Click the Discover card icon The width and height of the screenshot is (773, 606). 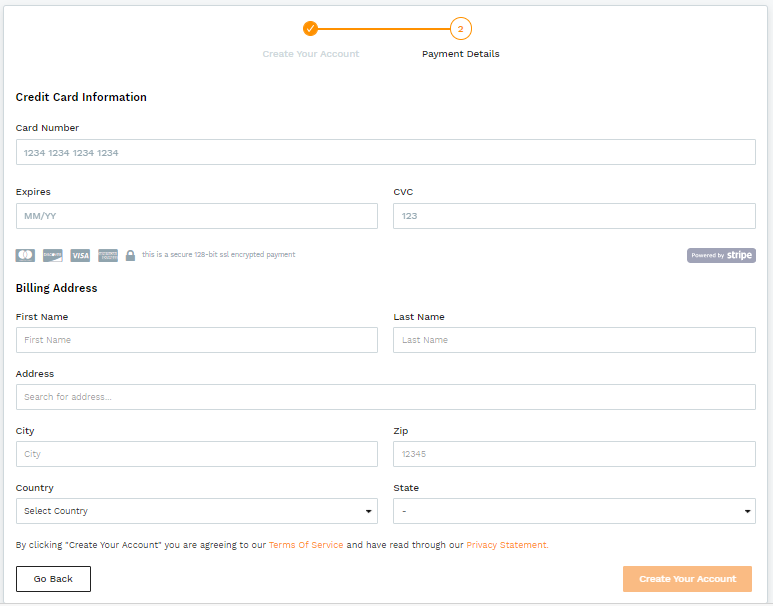[53, 255]
